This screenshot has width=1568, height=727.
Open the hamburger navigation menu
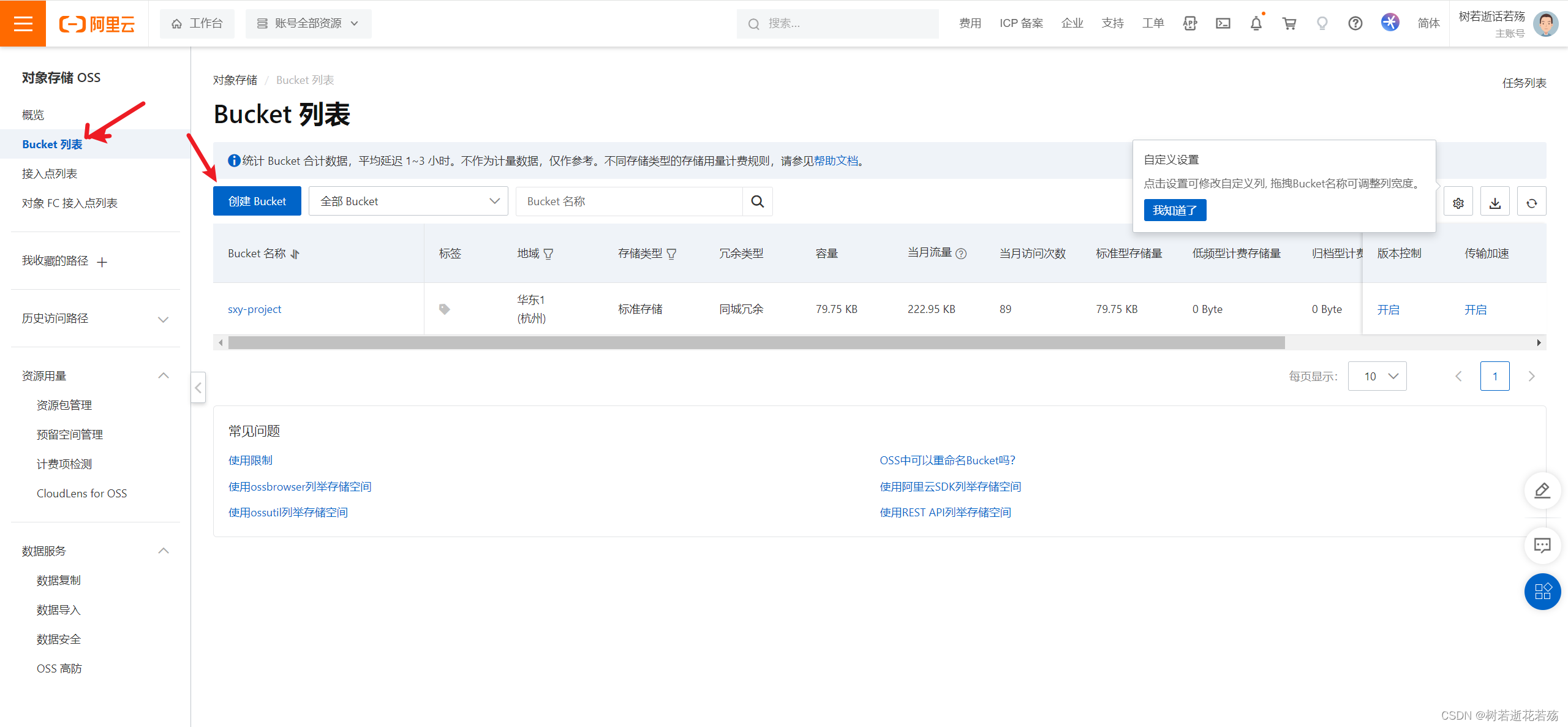tap(23, 23)
